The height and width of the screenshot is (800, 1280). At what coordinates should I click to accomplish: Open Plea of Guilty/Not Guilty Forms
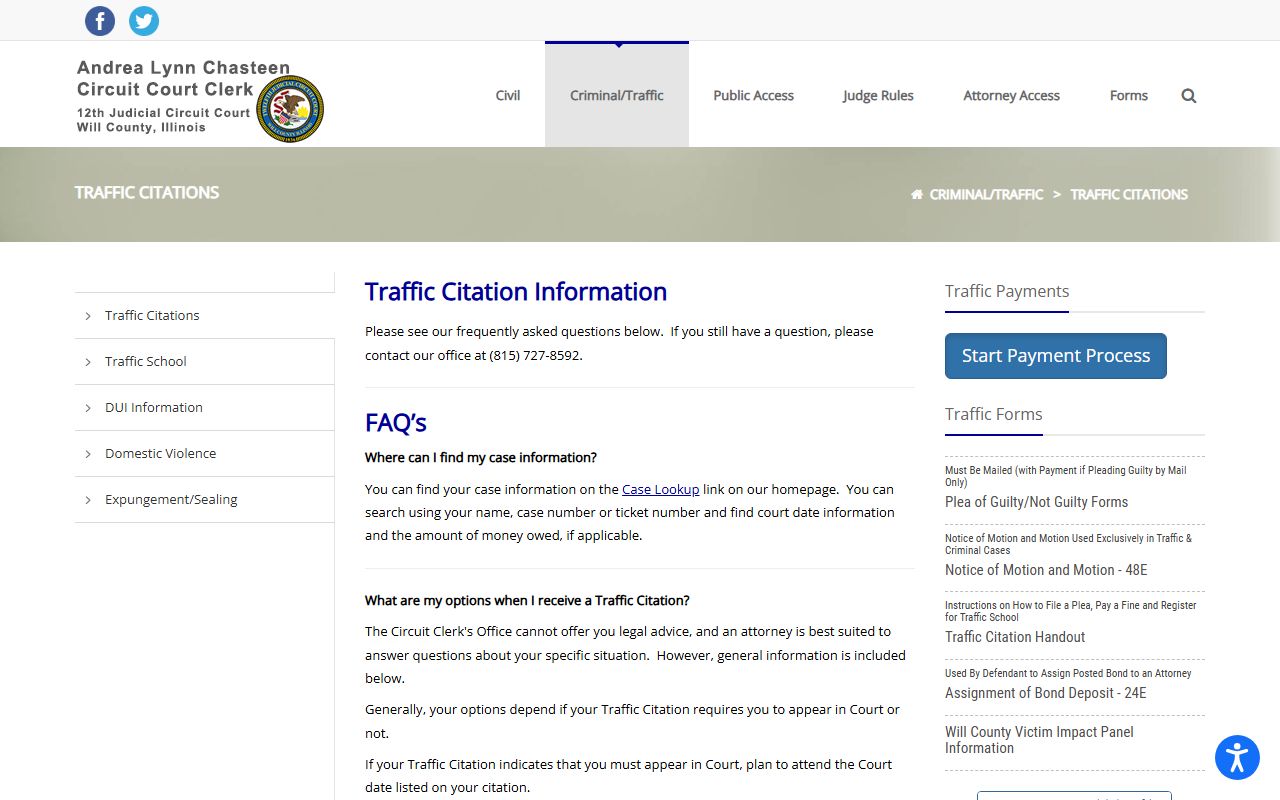point(1036,502)
